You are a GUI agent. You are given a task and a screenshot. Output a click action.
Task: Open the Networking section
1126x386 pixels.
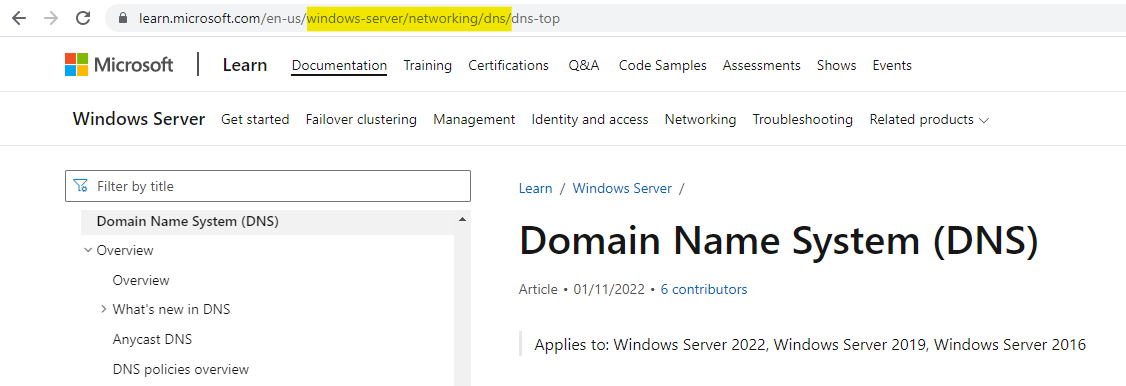[x=700, y=120]
